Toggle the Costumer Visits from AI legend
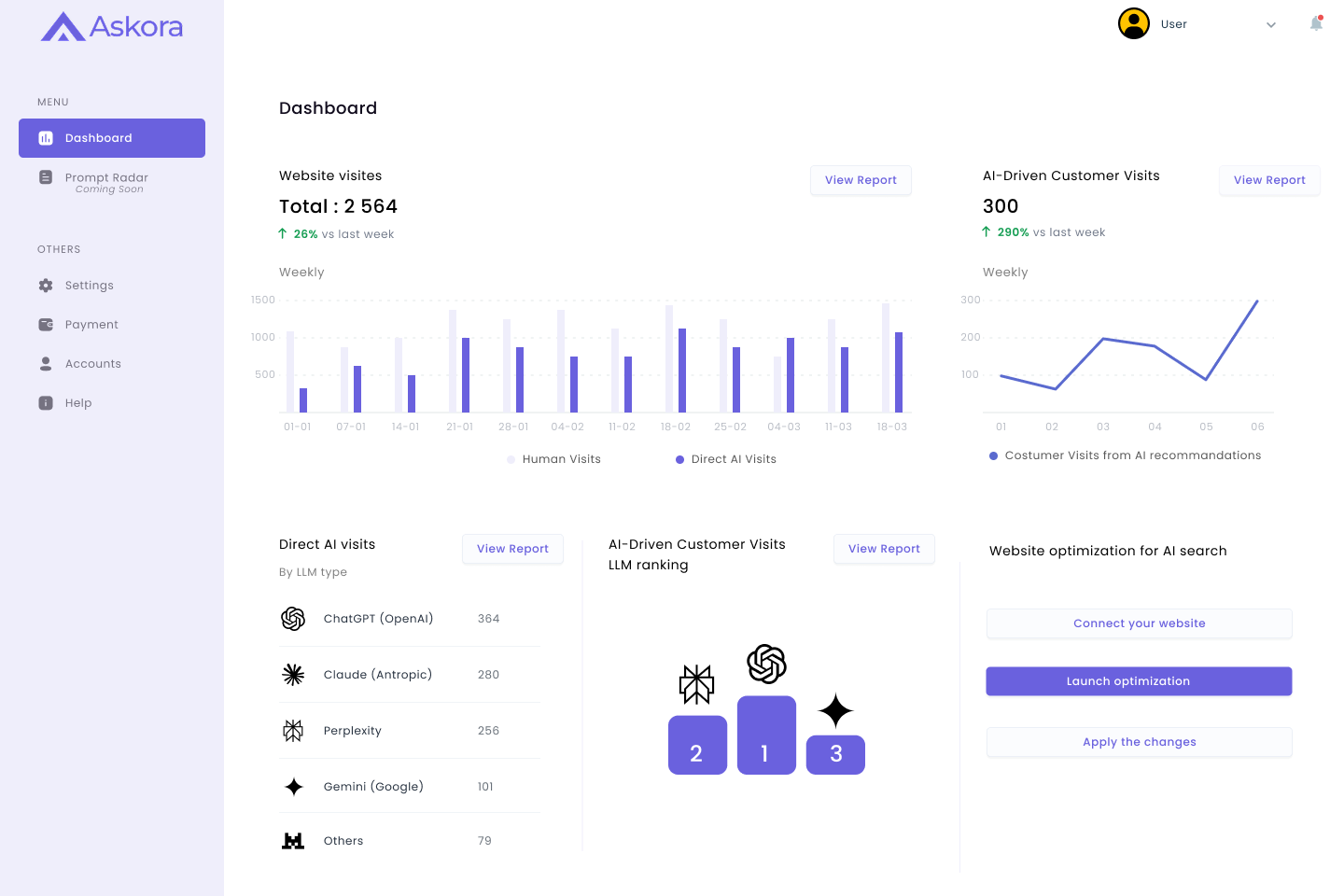 (x=994, y=455)
